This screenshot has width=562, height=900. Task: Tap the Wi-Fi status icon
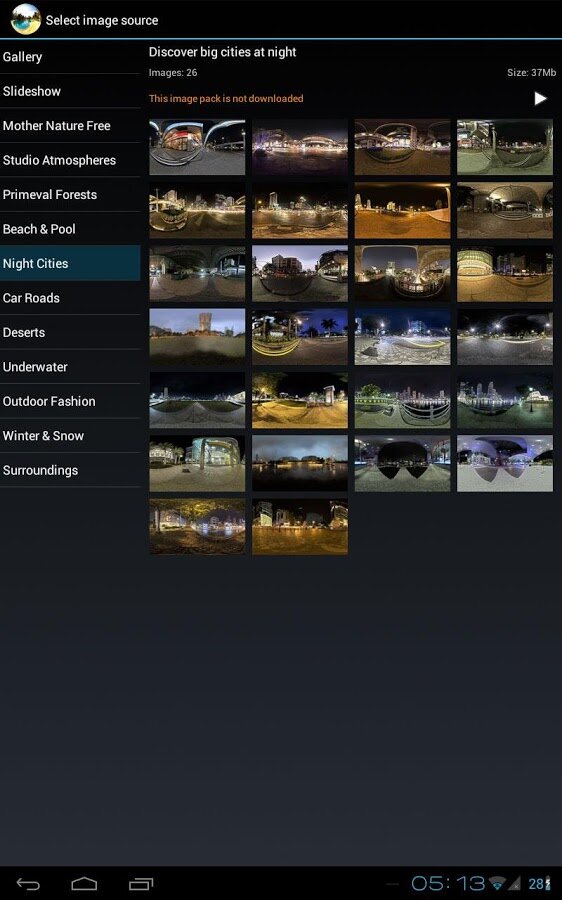point(497,883)
